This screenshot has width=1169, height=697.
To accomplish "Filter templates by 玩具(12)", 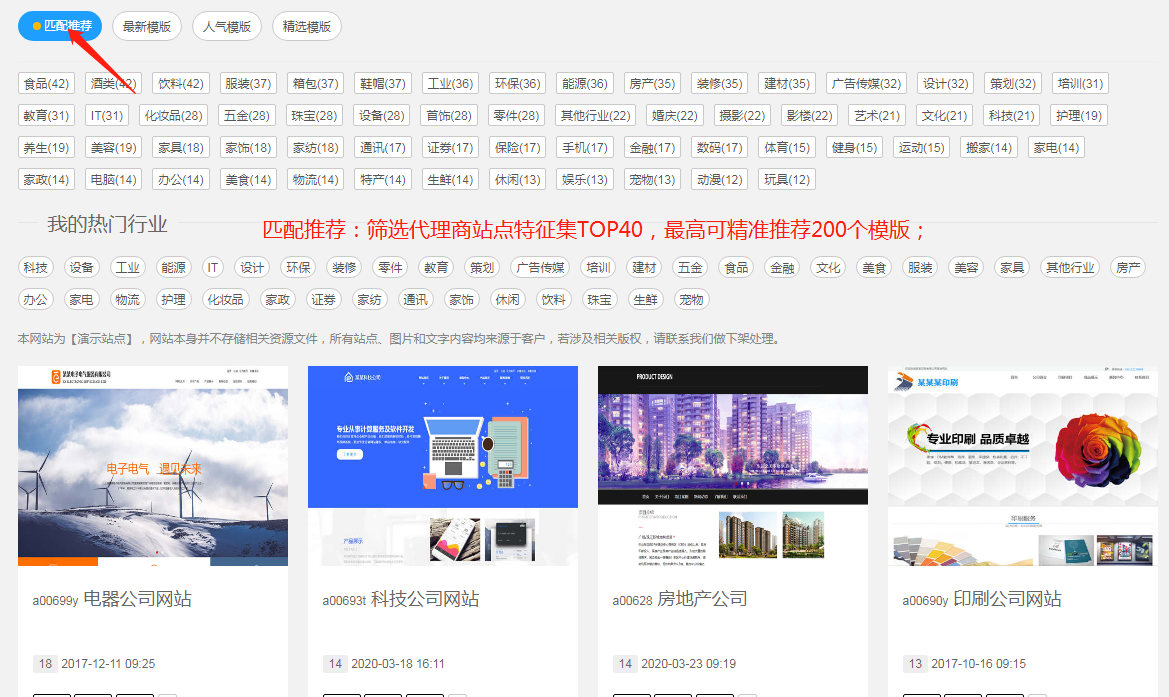I will coord(786,180).
